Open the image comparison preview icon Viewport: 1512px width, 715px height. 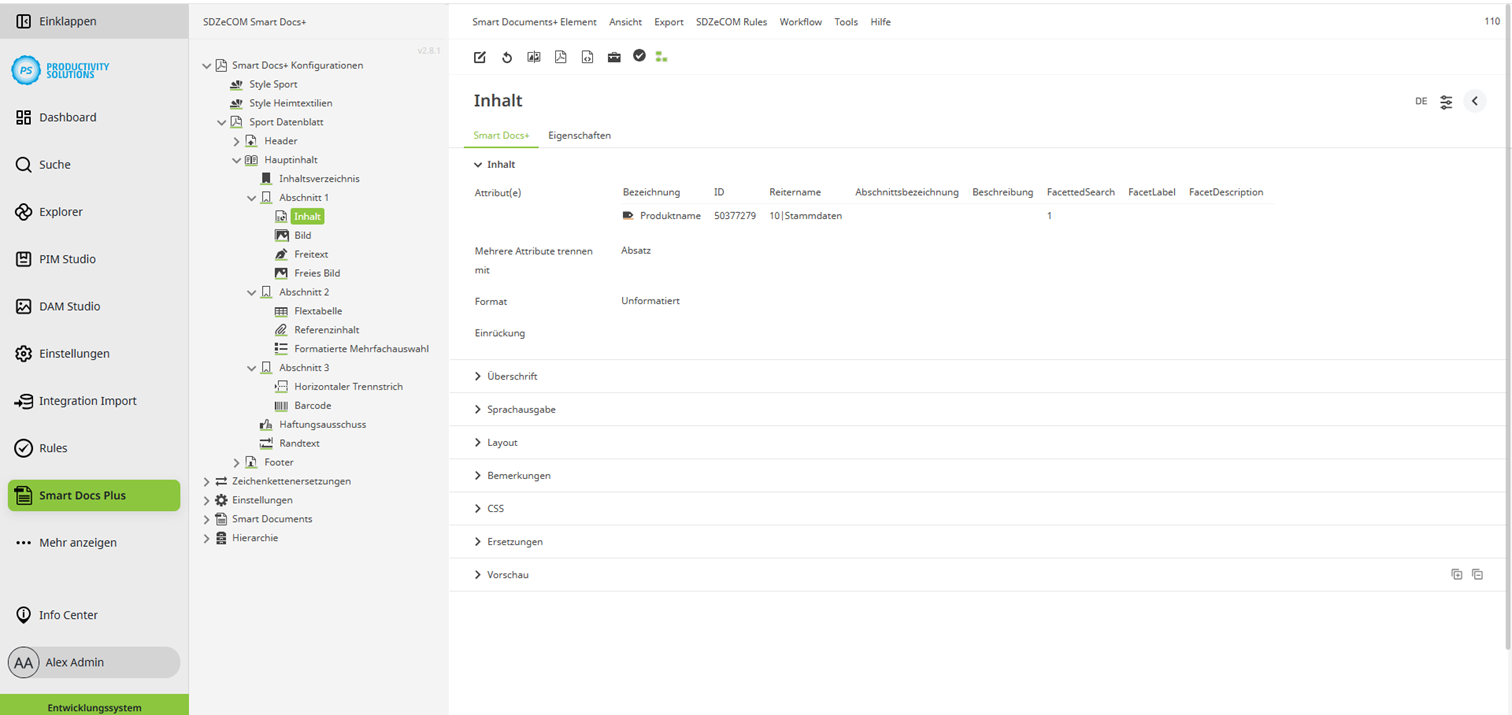tap(534, 57)
